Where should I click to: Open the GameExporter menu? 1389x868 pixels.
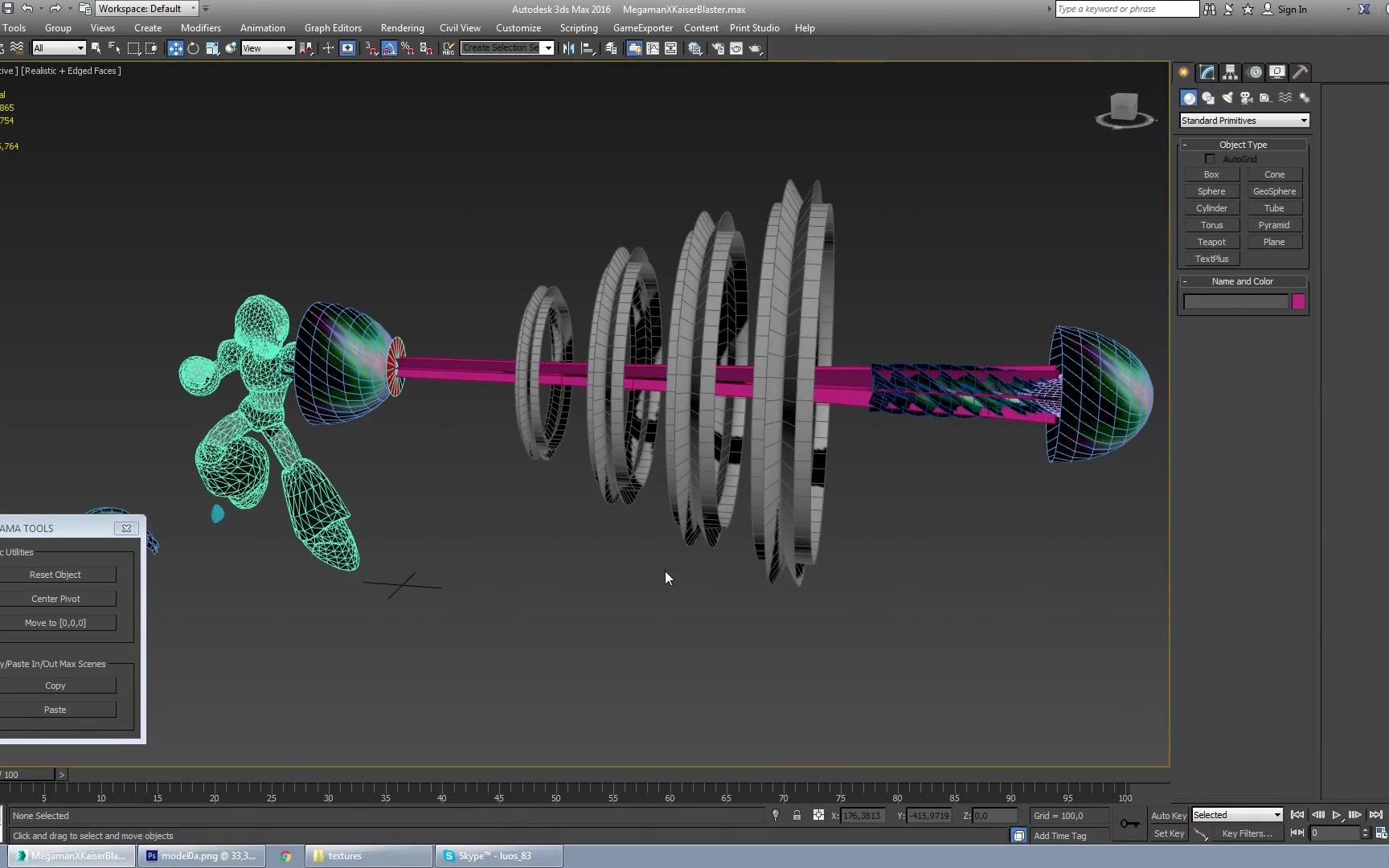[643, 27]
